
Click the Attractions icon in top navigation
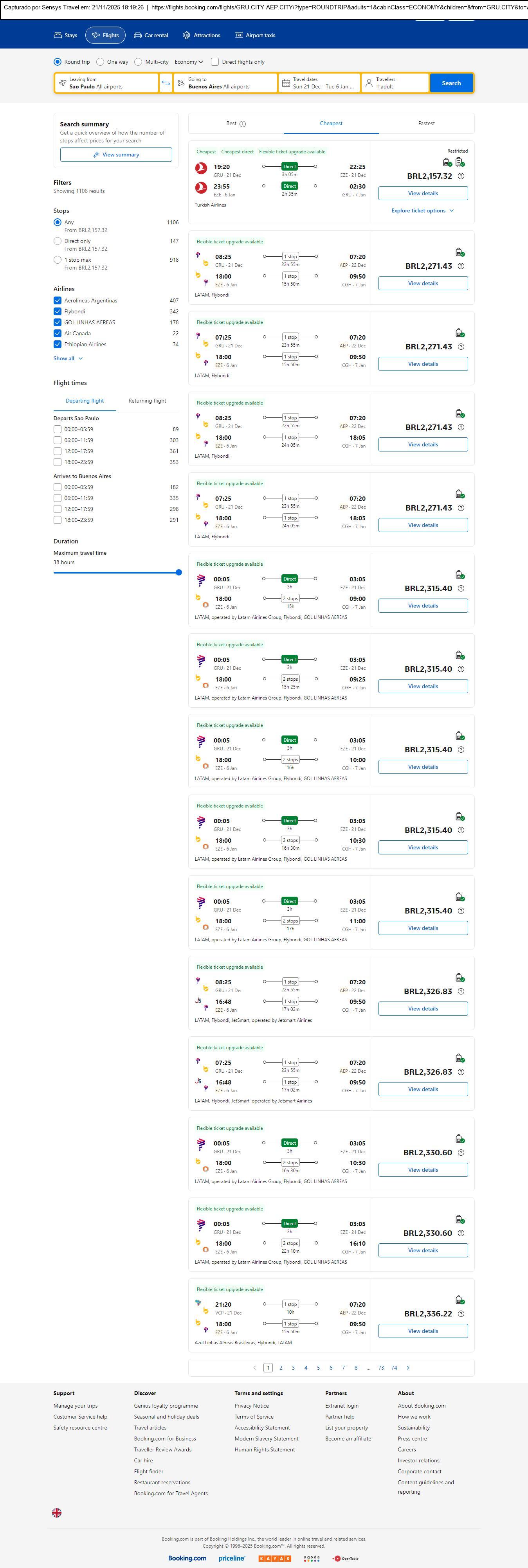pos(186,35)
